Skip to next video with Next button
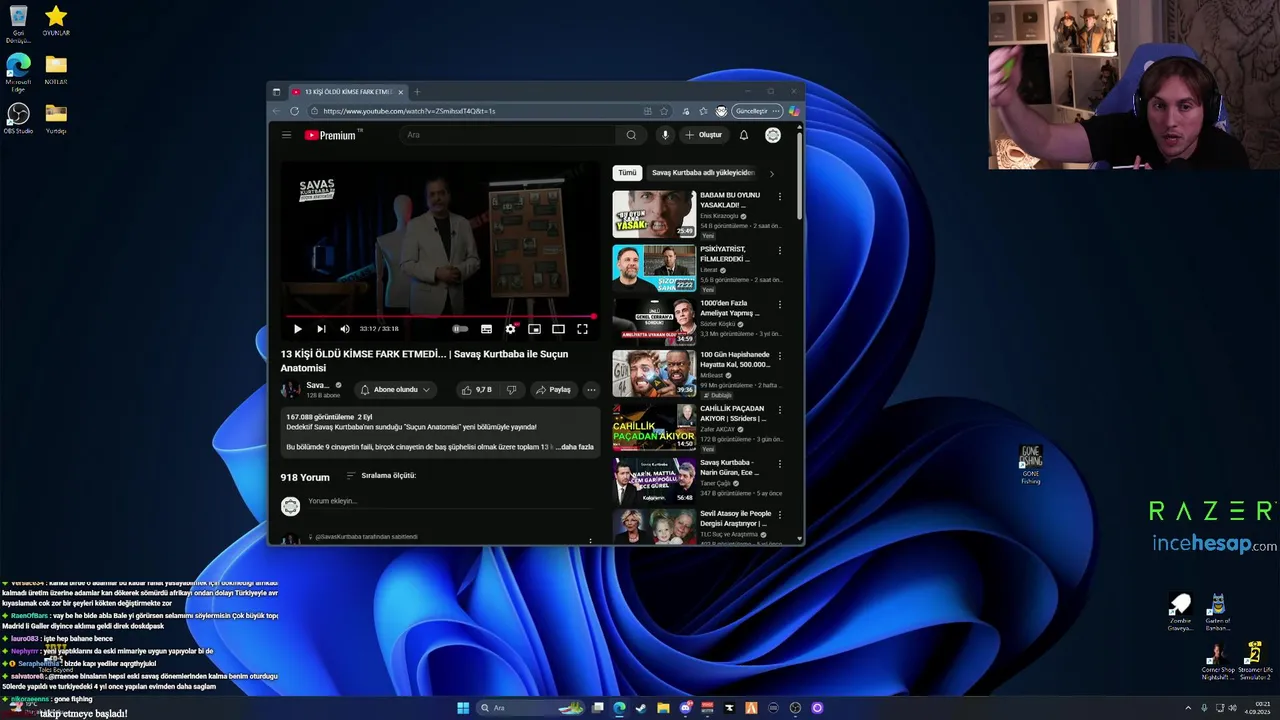 [x=321, y=329]
